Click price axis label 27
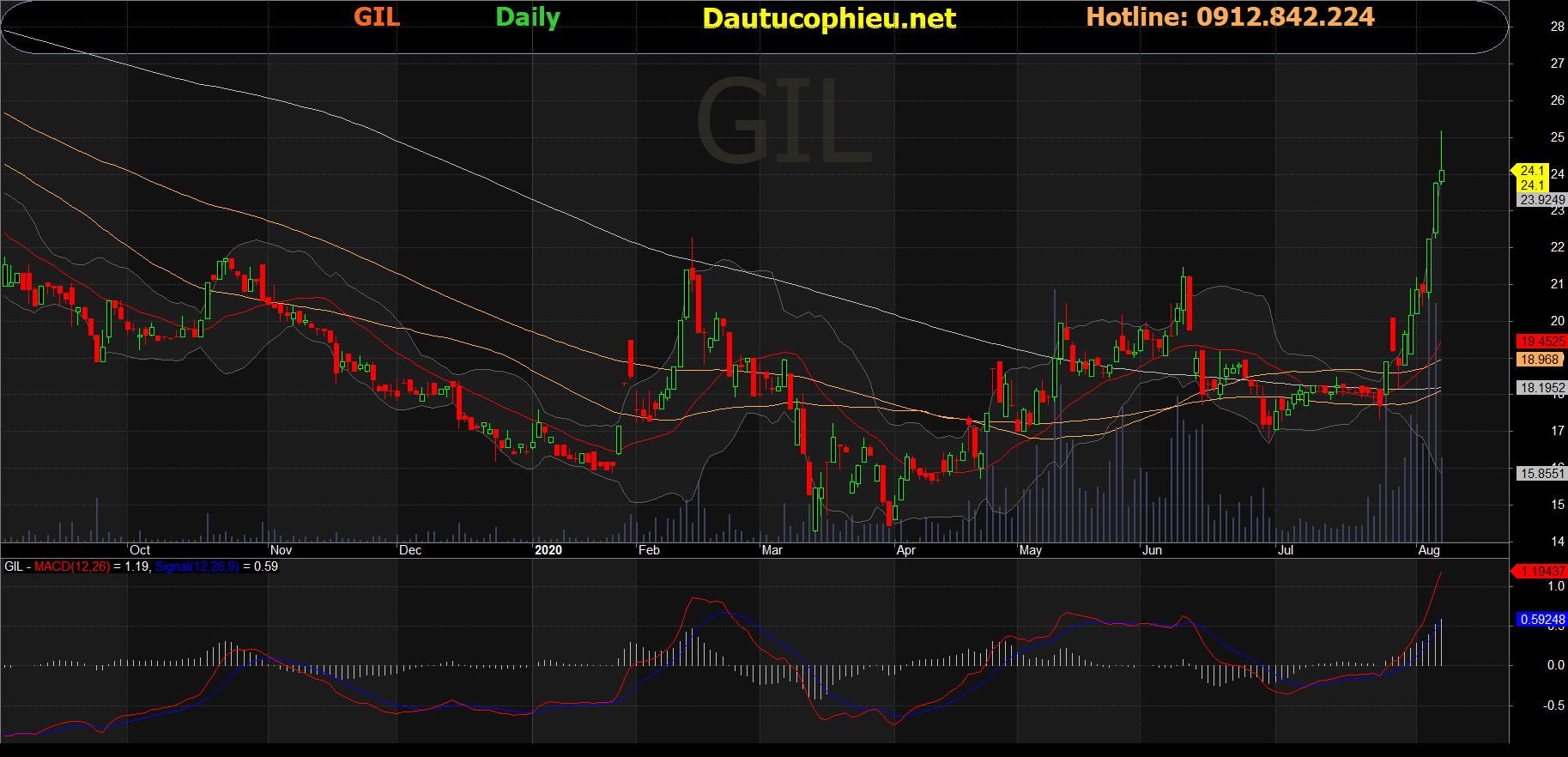This screenshot has width=1568, height=757. (x=1558, y=64)
